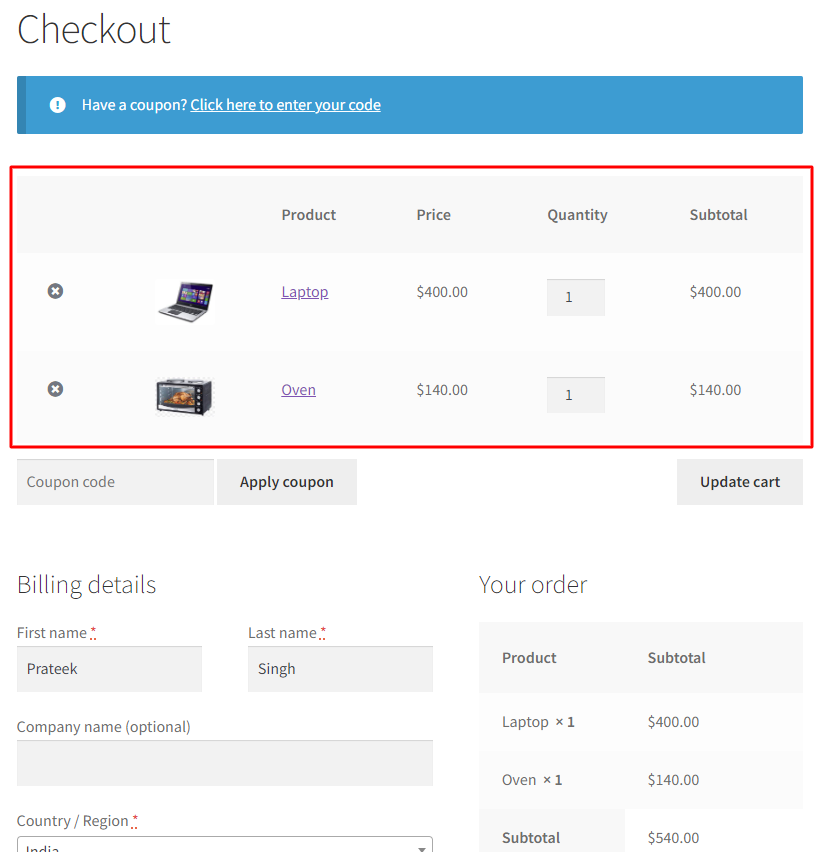Edit the First name field
826x852 pixels.
pos(109,669)
